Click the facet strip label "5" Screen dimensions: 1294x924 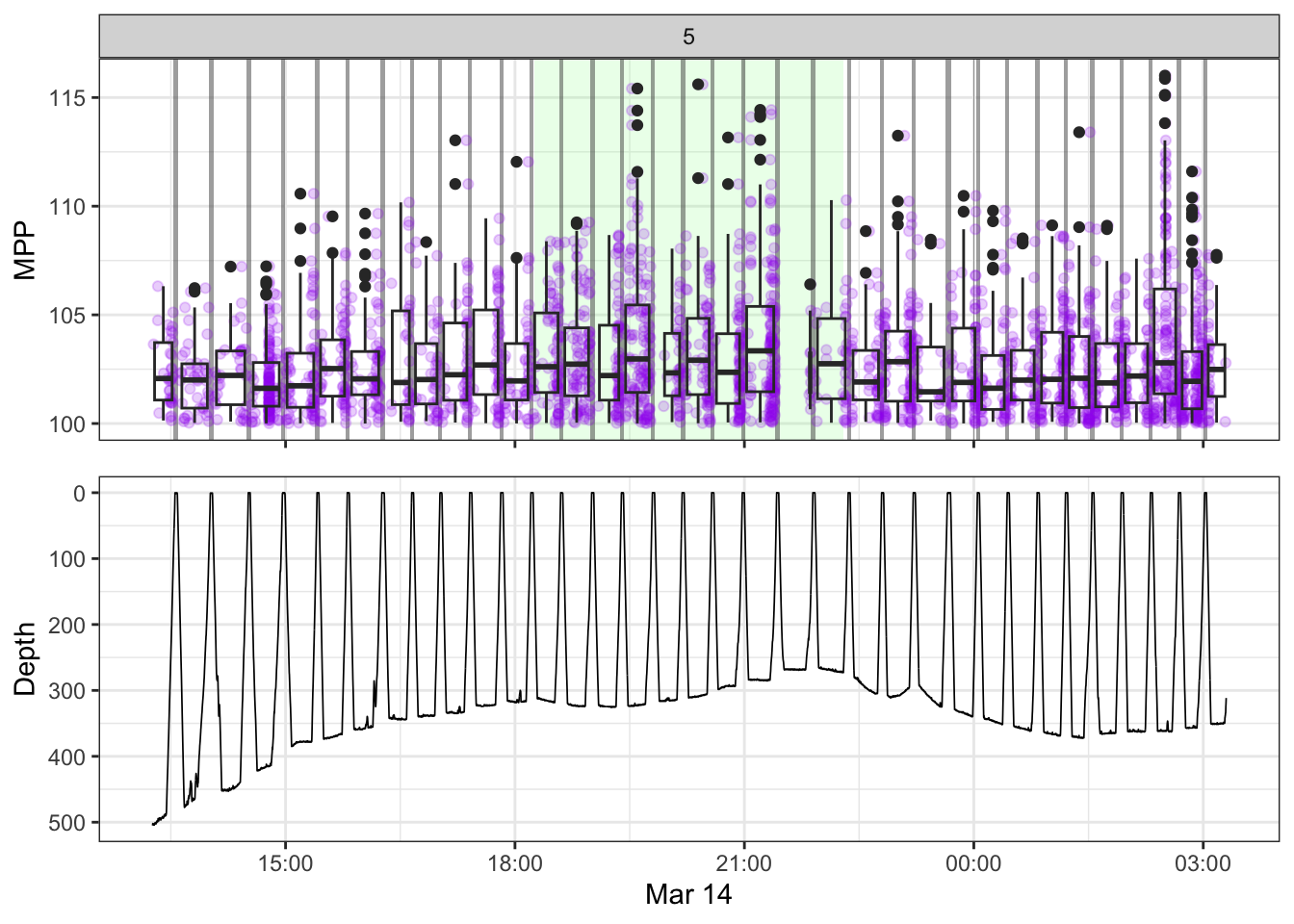coord(688,37)
